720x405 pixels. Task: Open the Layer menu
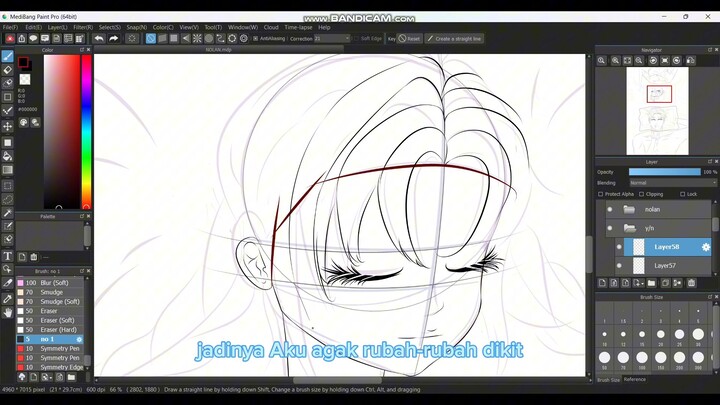(57, 28)
